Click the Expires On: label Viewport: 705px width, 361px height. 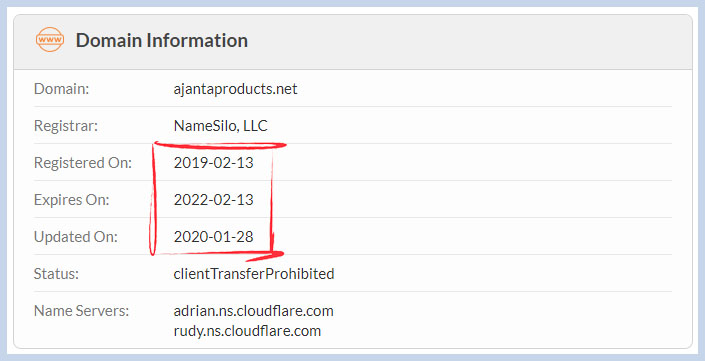[71, 200]
